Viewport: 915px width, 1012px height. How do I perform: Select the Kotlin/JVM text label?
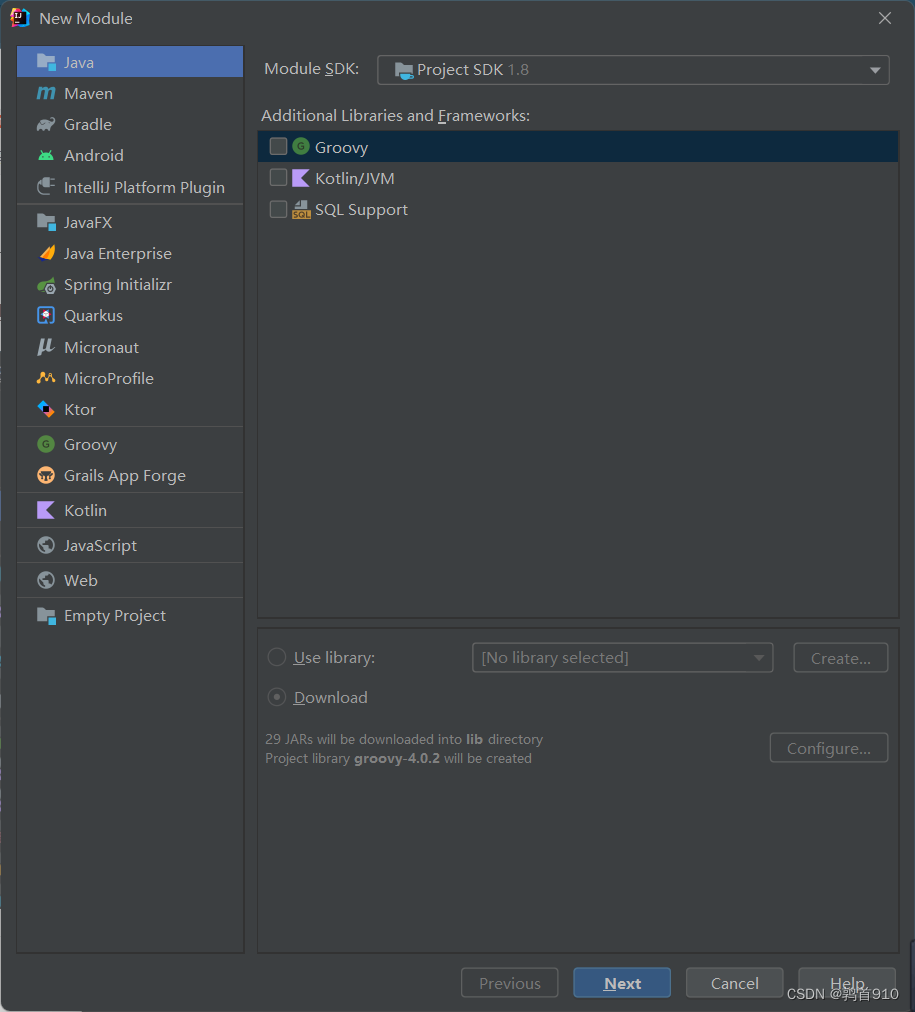tap(355, 178)
